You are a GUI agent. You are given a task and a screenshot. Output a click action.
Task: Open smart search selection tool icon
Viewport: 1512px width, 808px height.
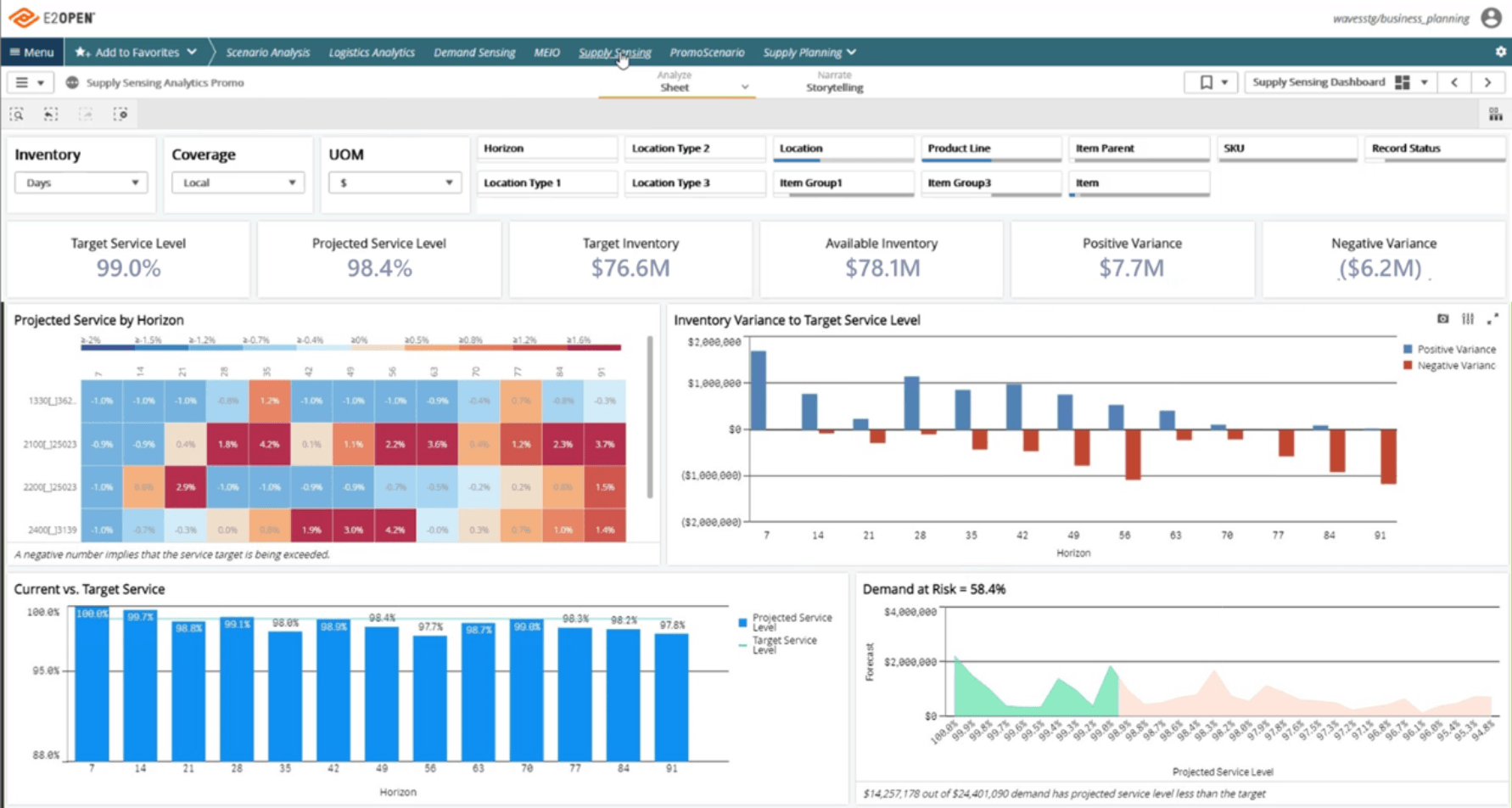click(17, 114)
